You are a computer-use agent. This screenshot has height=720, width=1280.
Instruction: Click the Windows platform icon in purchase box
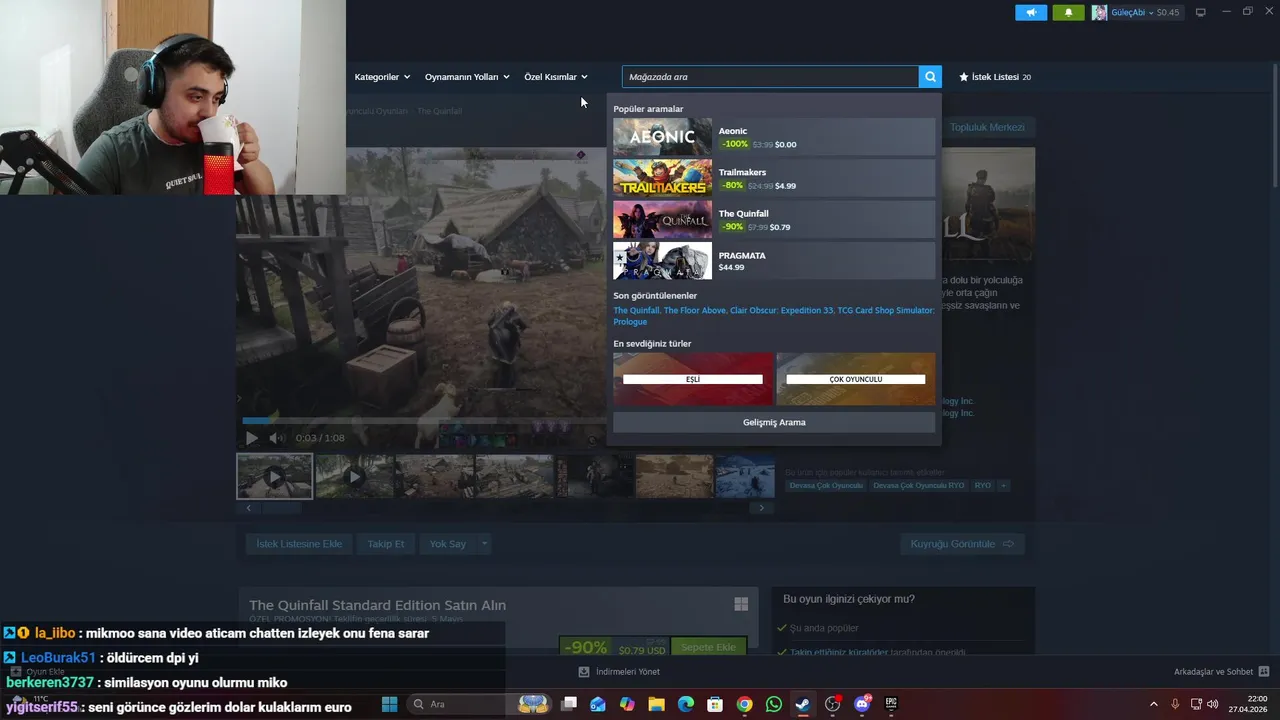pos(741,604)
